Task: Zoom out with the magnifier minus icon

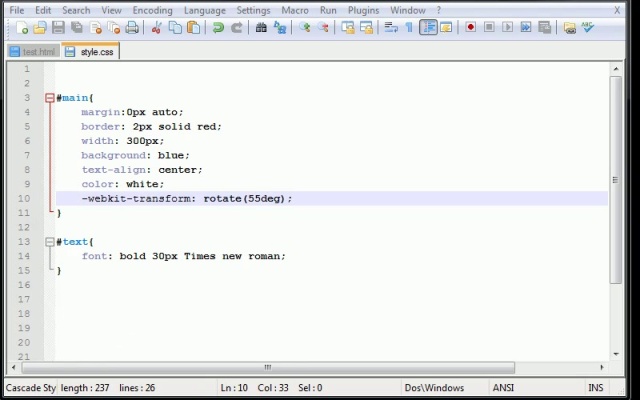Action: coord(323,27)
